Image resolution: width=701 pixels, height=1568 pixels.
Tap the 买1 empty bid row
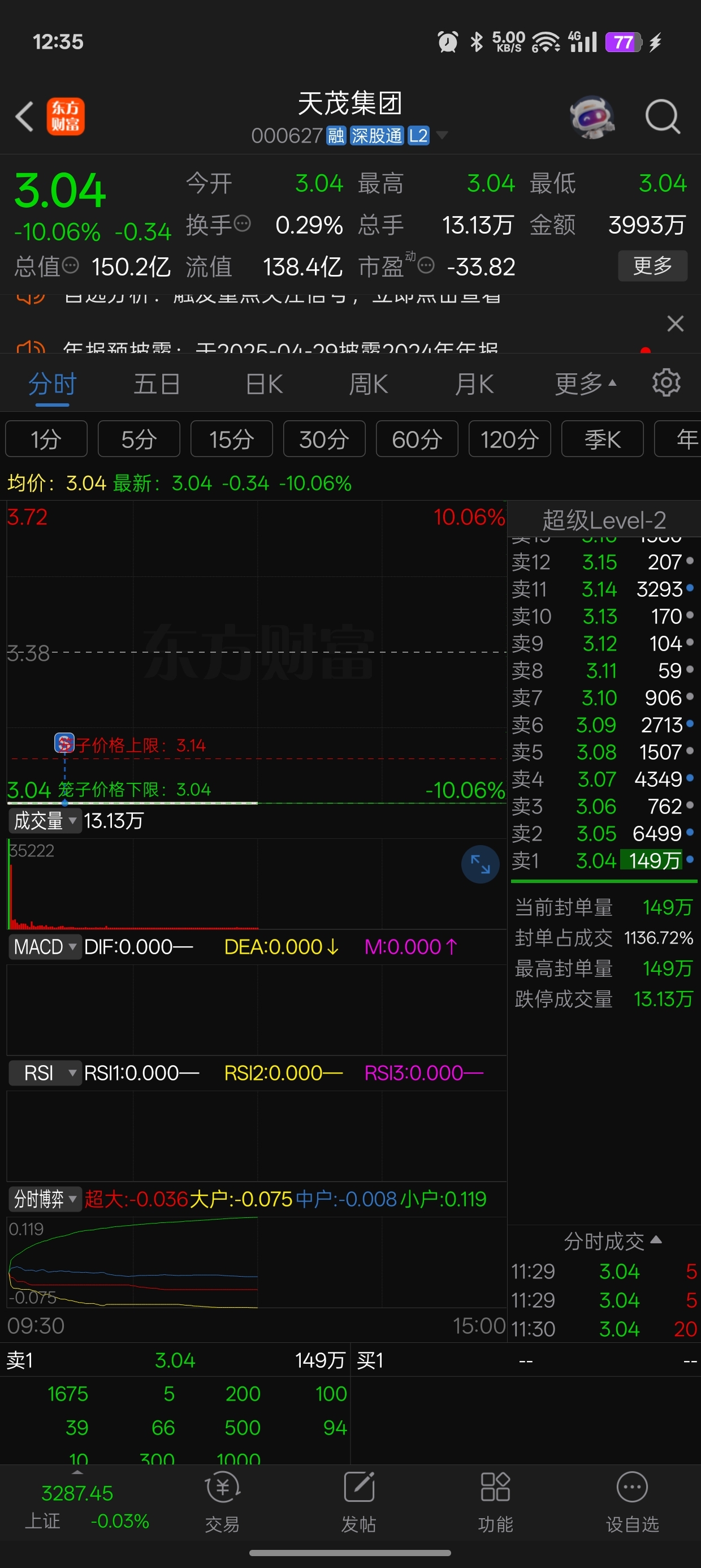coord(526,1360)
